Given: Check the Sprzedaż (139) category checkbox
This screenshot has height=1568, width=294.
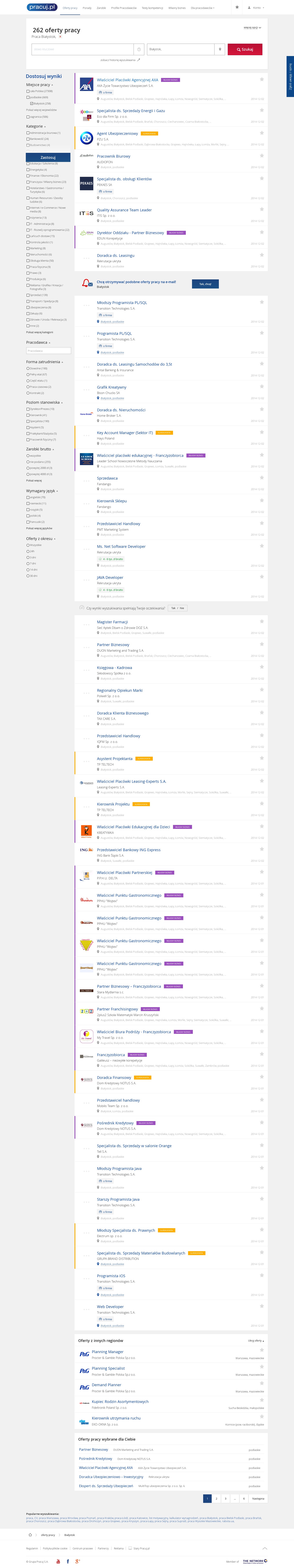Looking at the screenshot, I should point(28,295).
